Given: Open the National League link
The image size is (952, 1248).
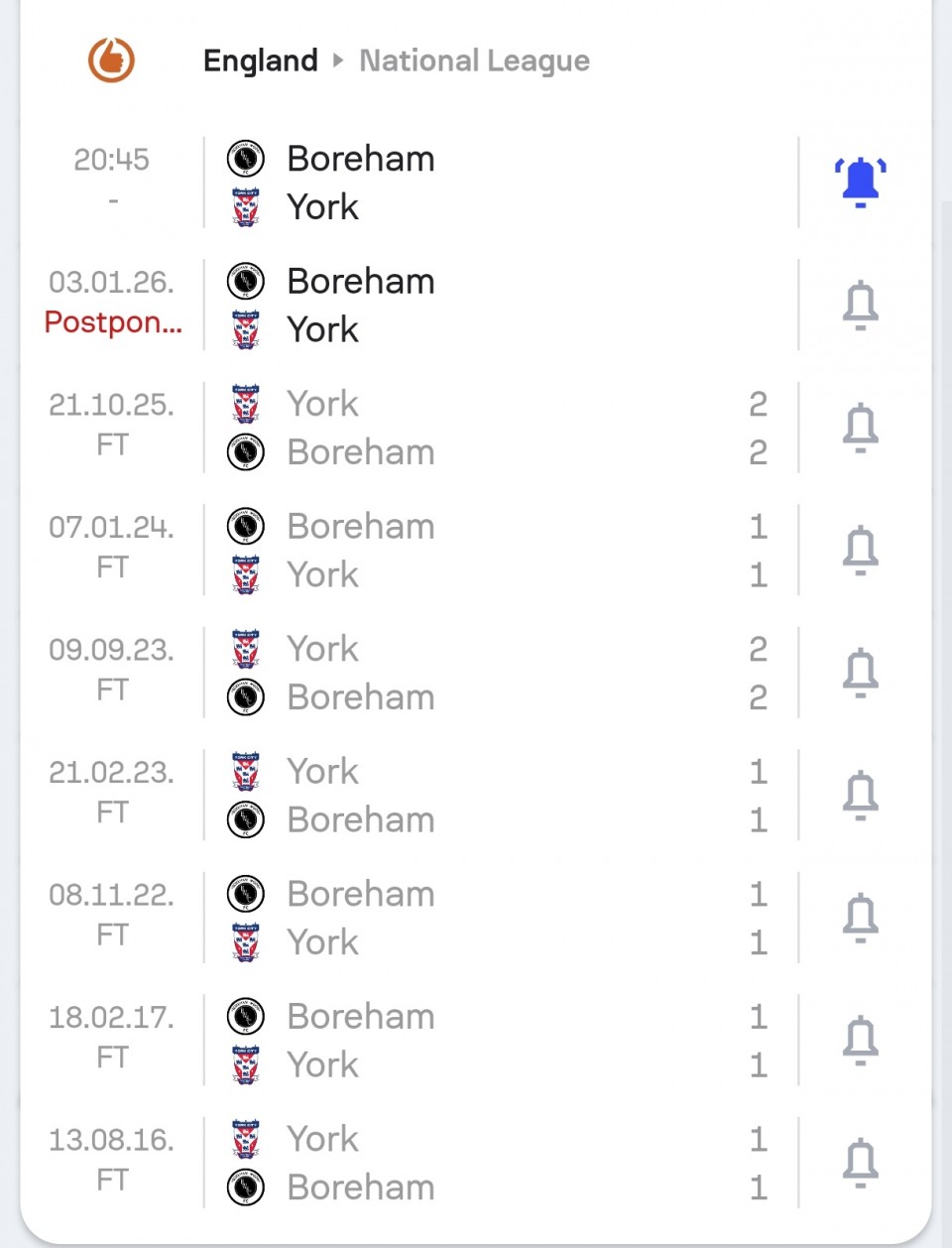Looking at the screenshot, I should pyautogui.click(x=474, y=61).
